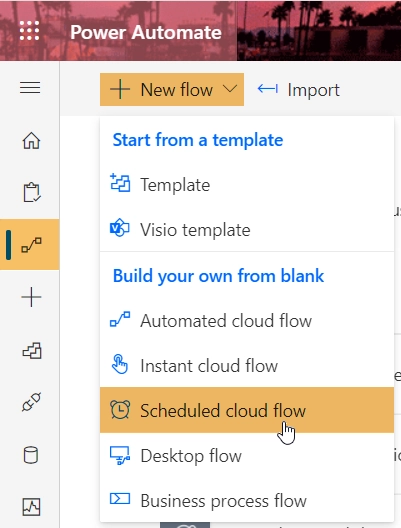
Task: Open My flows sidebar icon
Action: pos(31,244)
